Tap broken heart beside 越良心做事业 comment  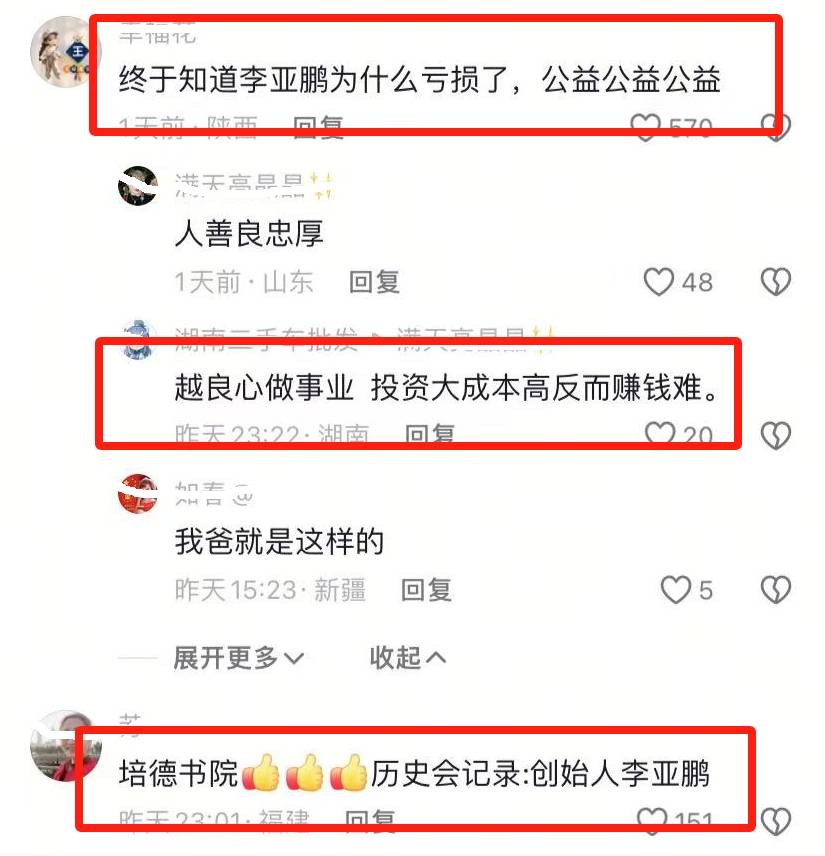coord(775,436)
